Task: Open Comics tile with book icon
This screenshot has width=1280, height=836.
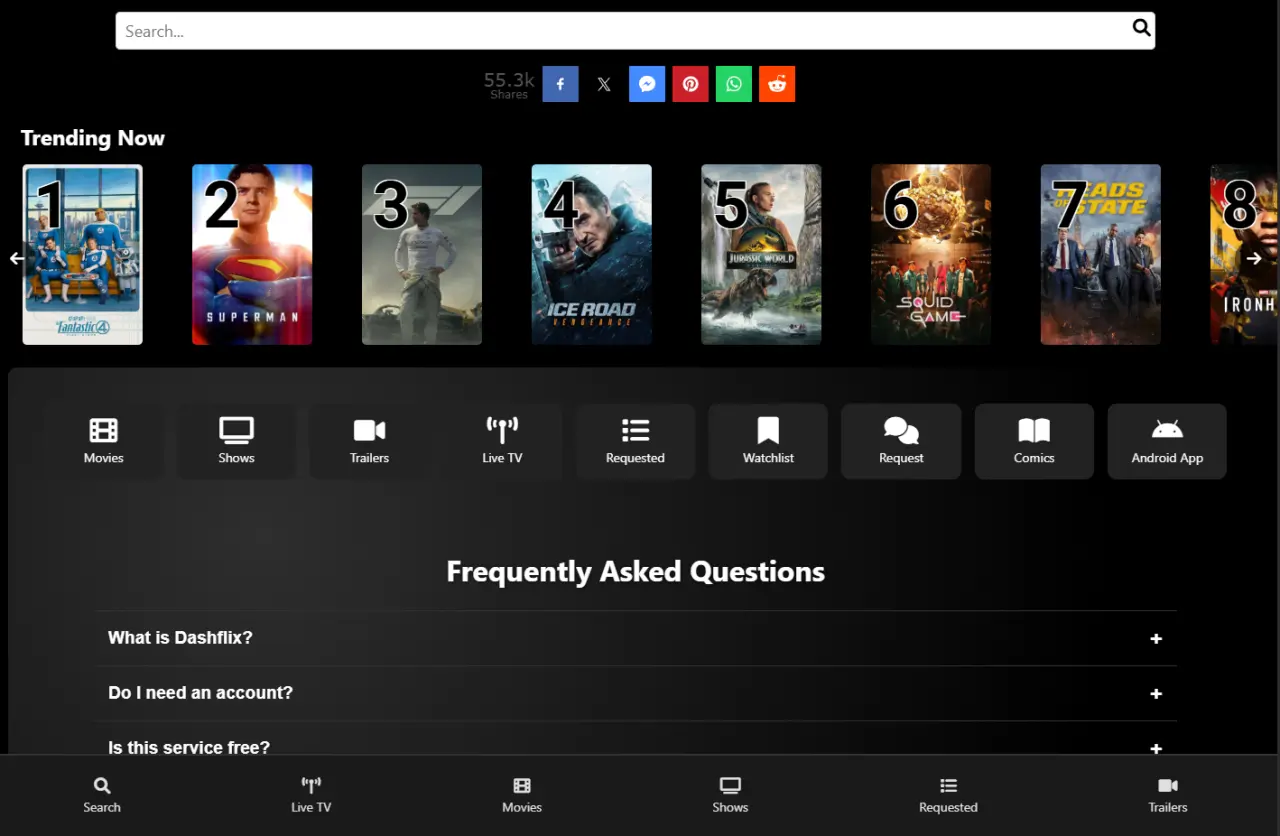Action: pos(1034,441)
